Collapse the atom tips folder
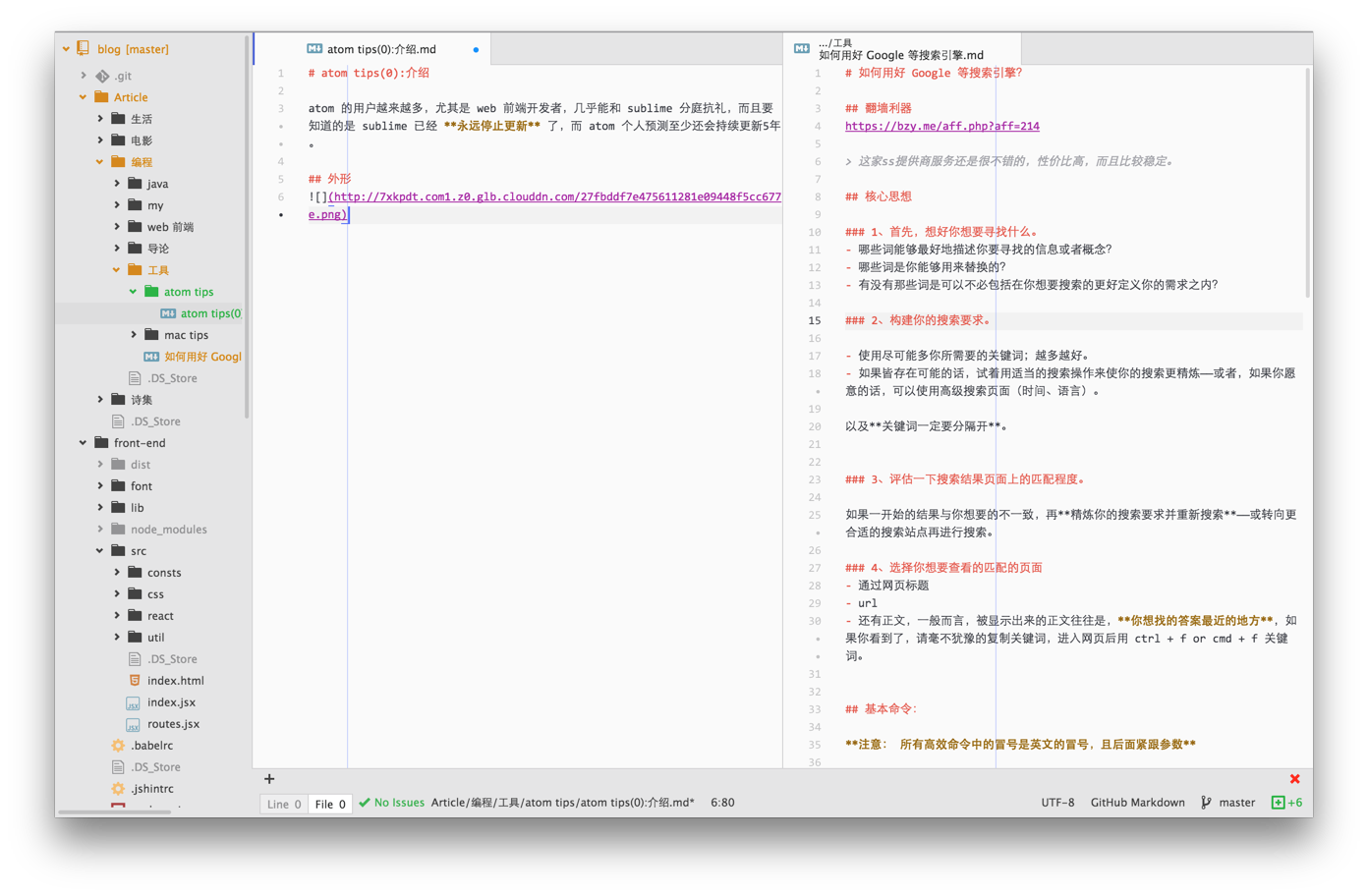This screenshot has height=896, width=1368. tap(132, 291)
